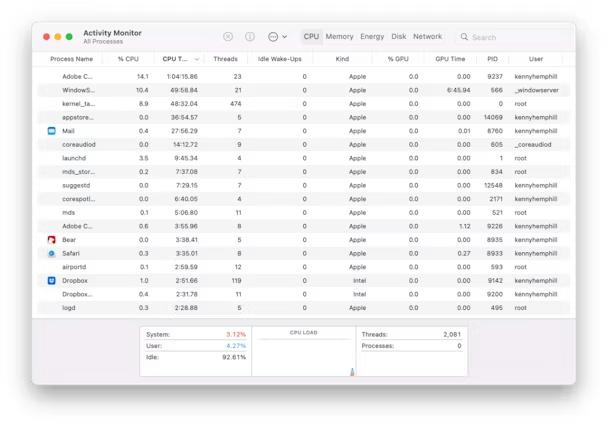Select the WindowS... process row
Image resolution: width=608 pixels, height=427 pixels.
tap(304, 90)
